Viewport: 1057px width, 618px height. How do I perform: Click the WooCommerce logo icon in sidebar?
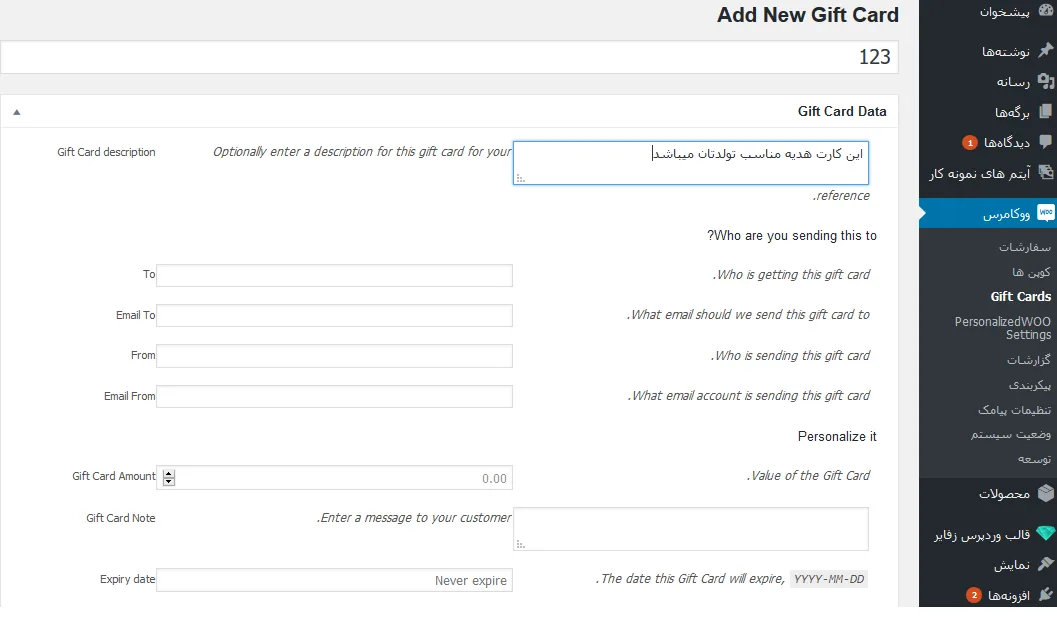[1046, 213]
